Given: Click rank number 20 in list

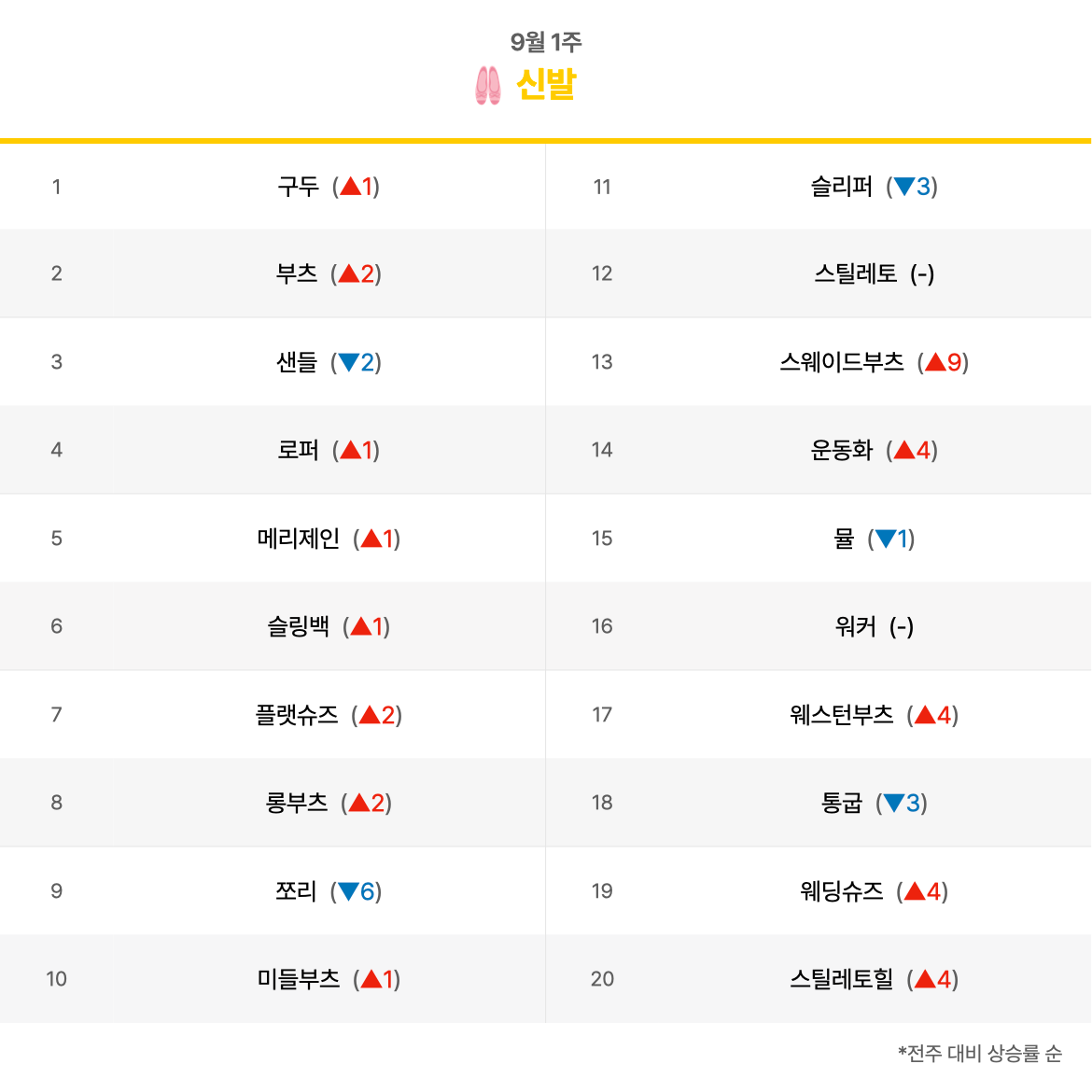Looking at the screenshot, I should (602, 978).
